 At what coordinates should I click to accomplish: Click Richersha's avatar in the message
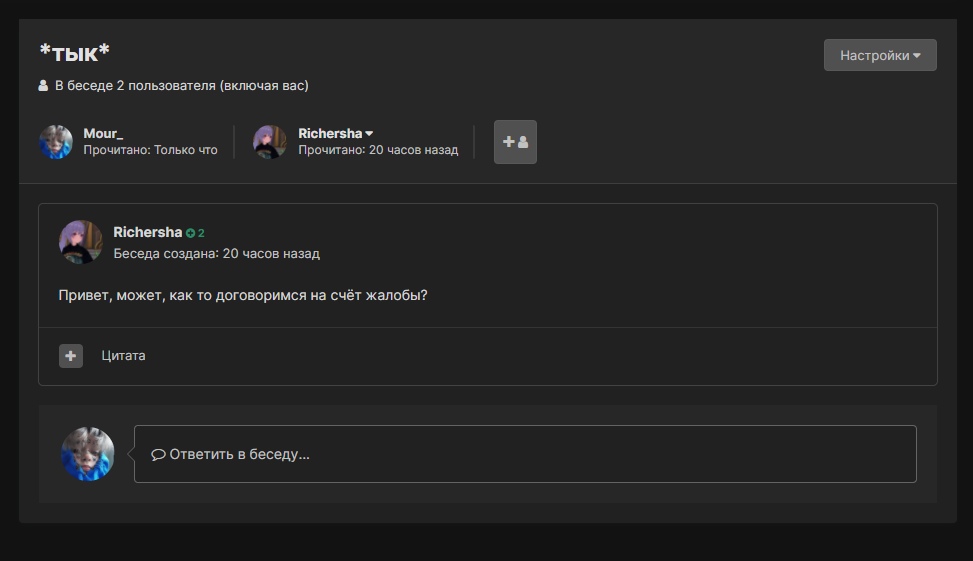(81, 242)
